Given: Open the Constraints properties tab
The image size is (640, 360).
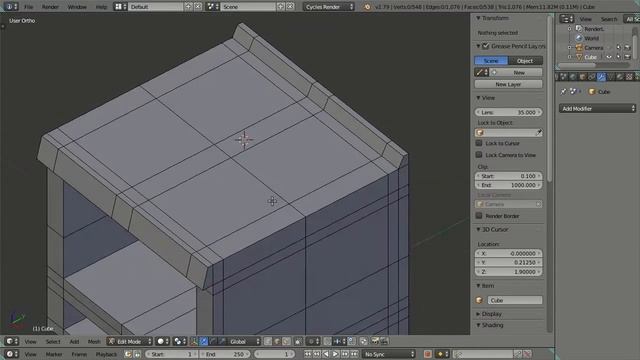Looking at the screenshot, I should click(x=592, y=77).
